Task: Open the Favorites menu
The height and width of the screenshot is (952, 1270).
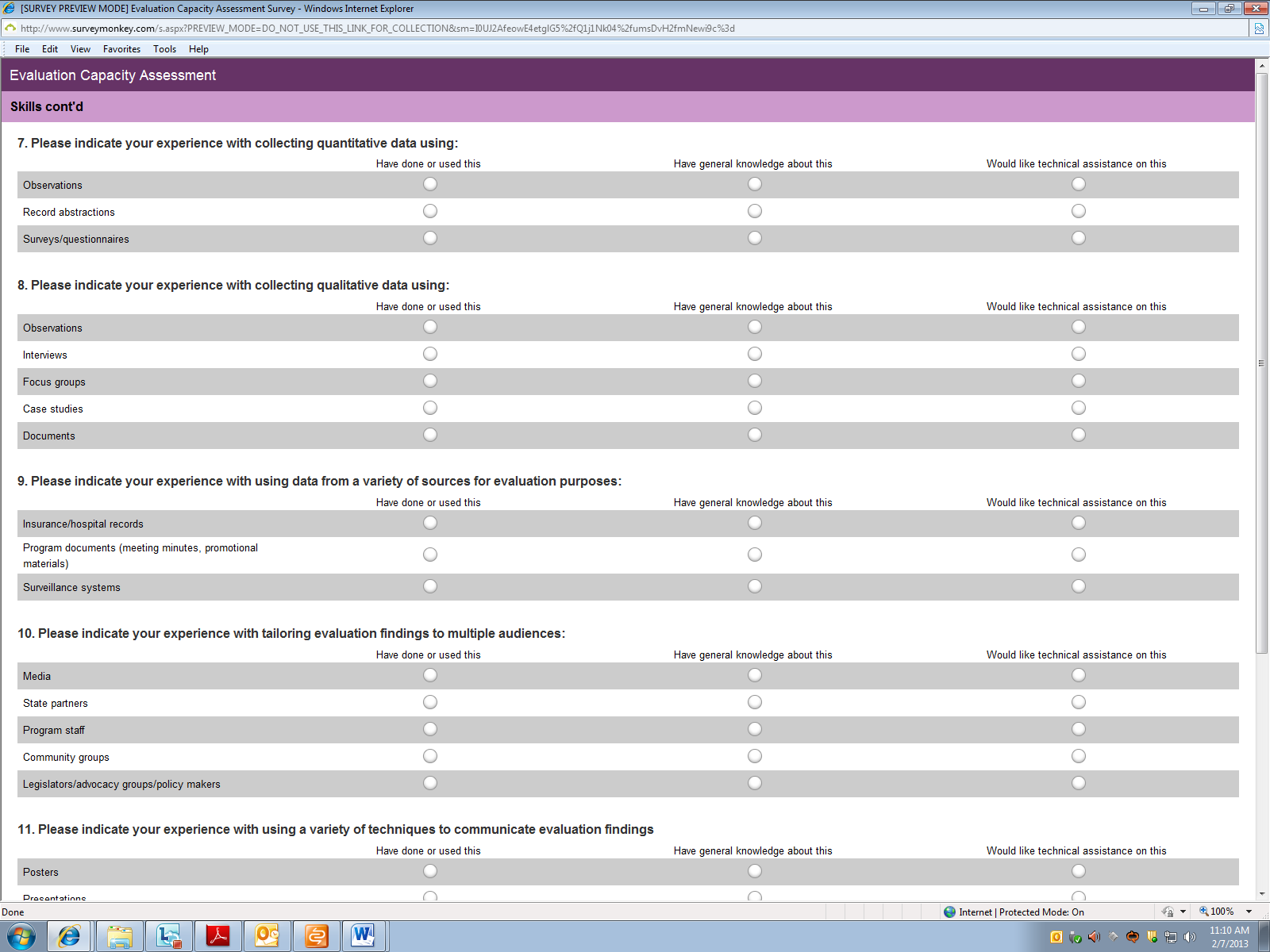Action: (121, 49)
